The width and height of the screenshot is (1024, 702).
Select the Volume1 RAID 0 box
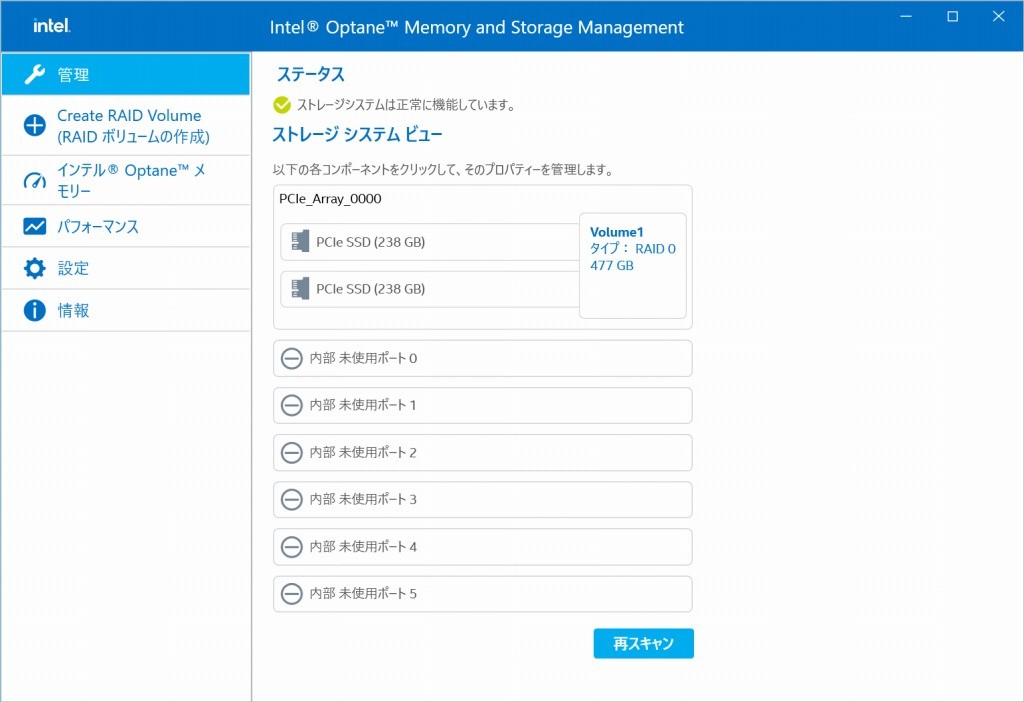[x=632, y=265]
